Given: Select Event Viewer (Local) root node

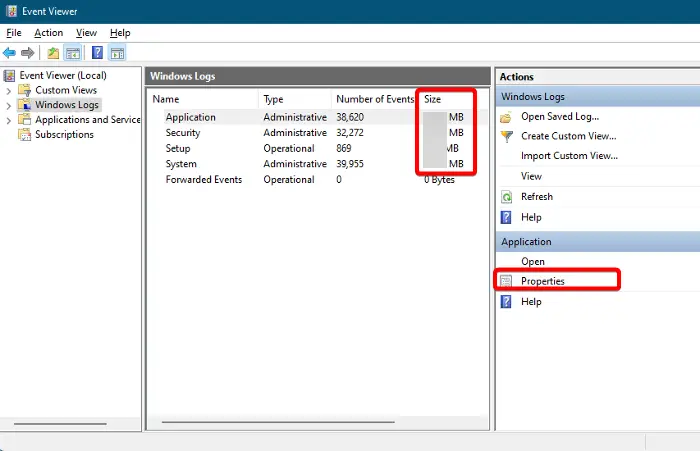Looking at the screenshot, I should 63,75.
